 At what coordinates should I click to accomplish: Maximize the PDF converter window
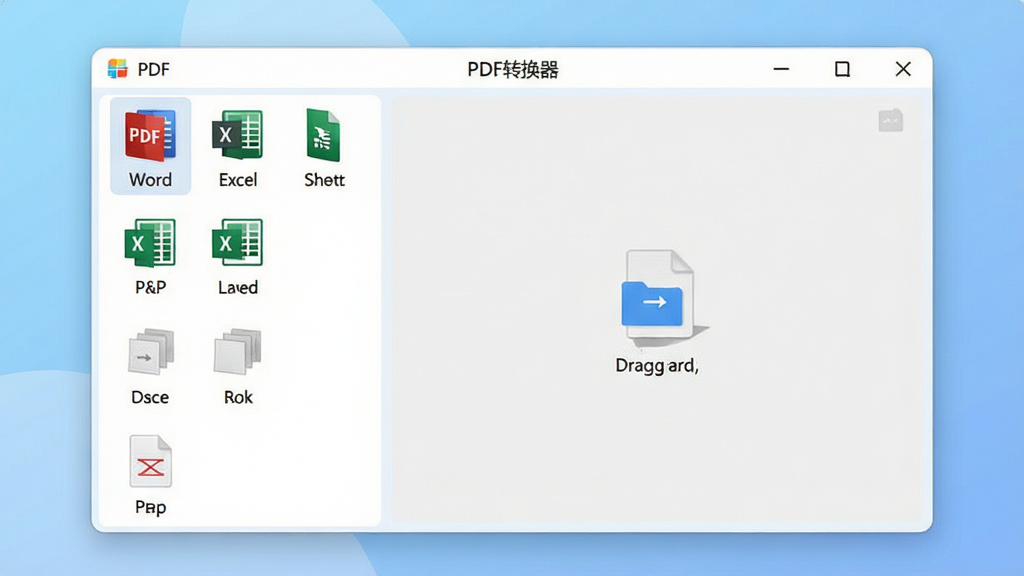click(842, 69)
